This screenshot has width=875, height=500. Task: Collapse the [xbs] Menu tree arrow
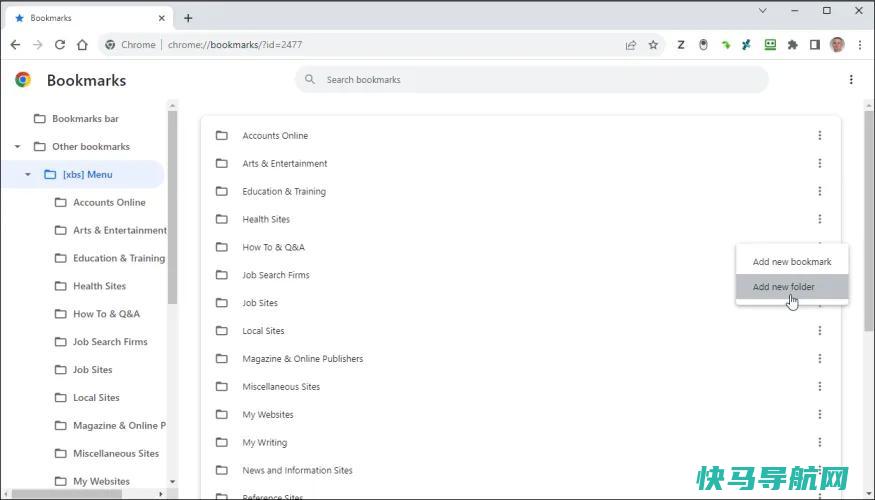coord(28,175)
